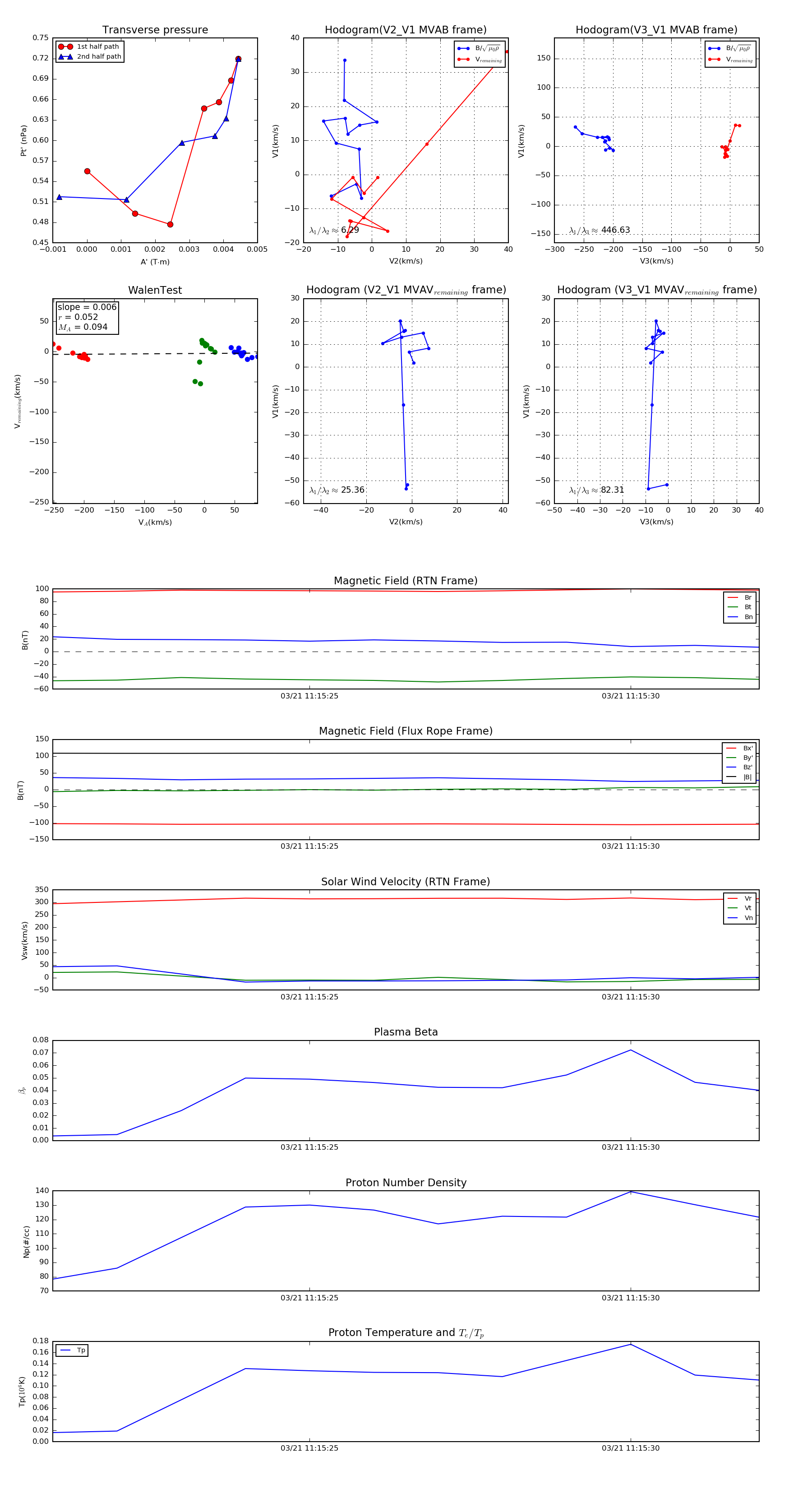The width and height of the screenshot is (812, 1489).
Task: Click the '03/21 11:15:30' tick under Proton Number Density
Action: tap(631, 1298)
